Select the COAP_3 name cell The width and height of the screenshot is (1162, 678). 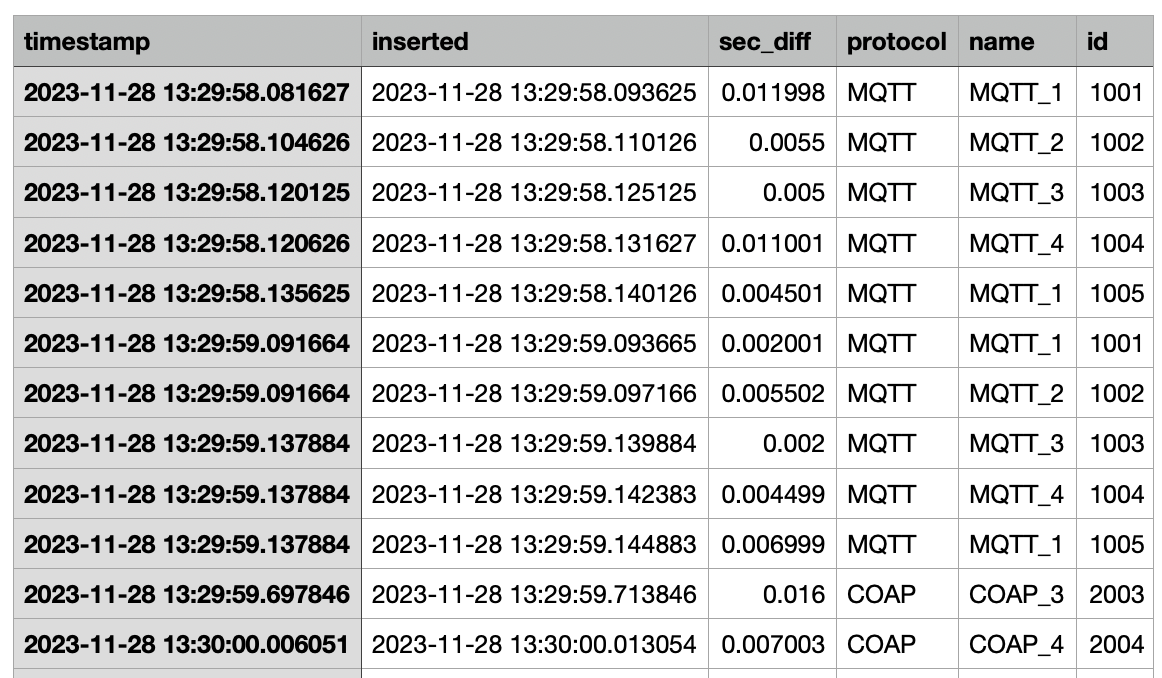[x=1017, y=594]
